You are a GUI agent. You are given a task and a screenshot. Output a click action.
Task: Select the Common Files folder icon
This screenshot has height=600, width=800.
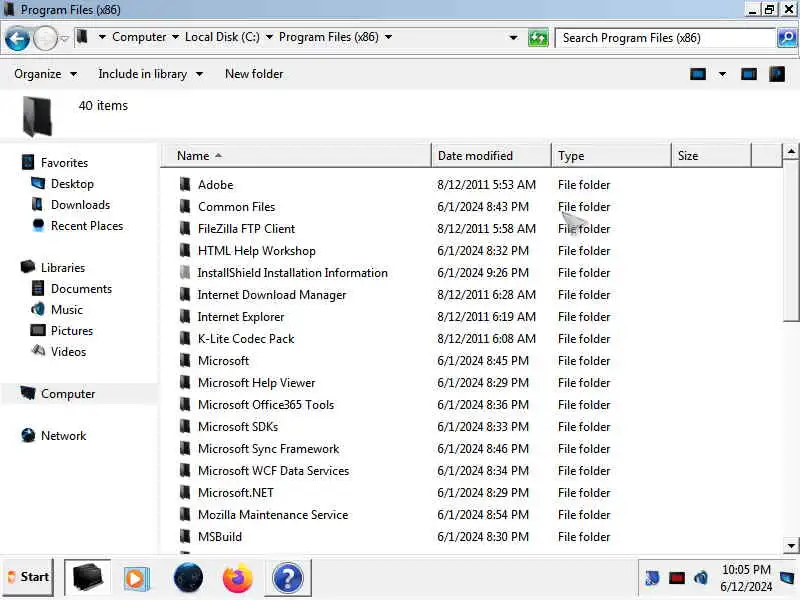(185, 206)
